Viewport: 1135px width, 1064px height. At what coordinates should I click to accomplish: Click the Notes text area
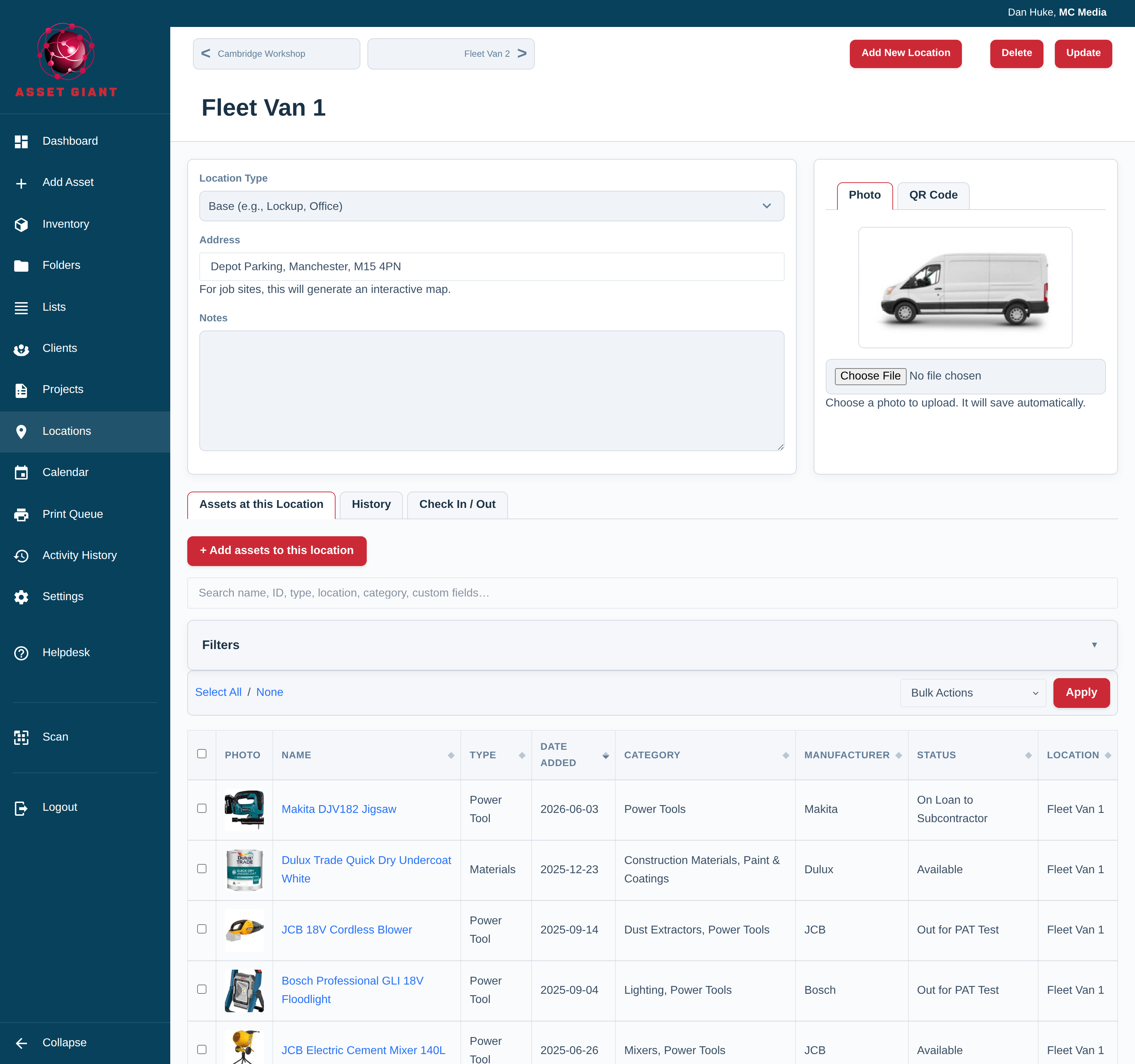click(x=492, y=391)
